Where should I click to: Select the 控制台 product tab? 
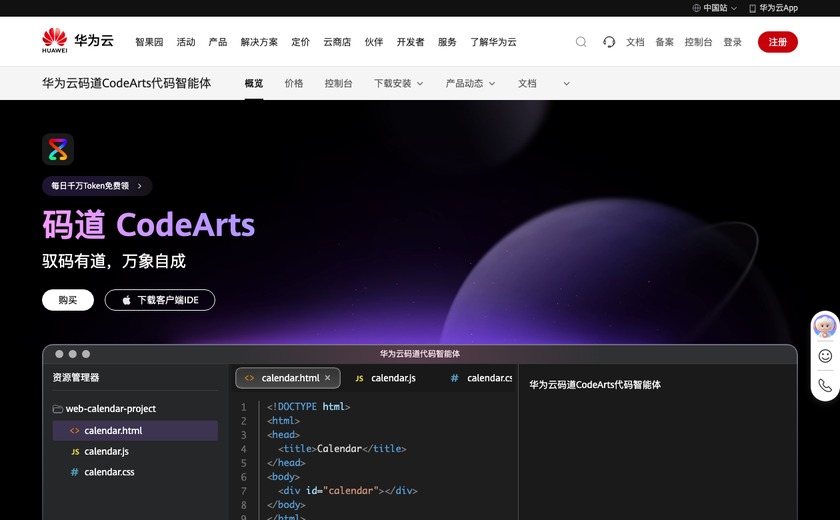[x=338, y=84]
